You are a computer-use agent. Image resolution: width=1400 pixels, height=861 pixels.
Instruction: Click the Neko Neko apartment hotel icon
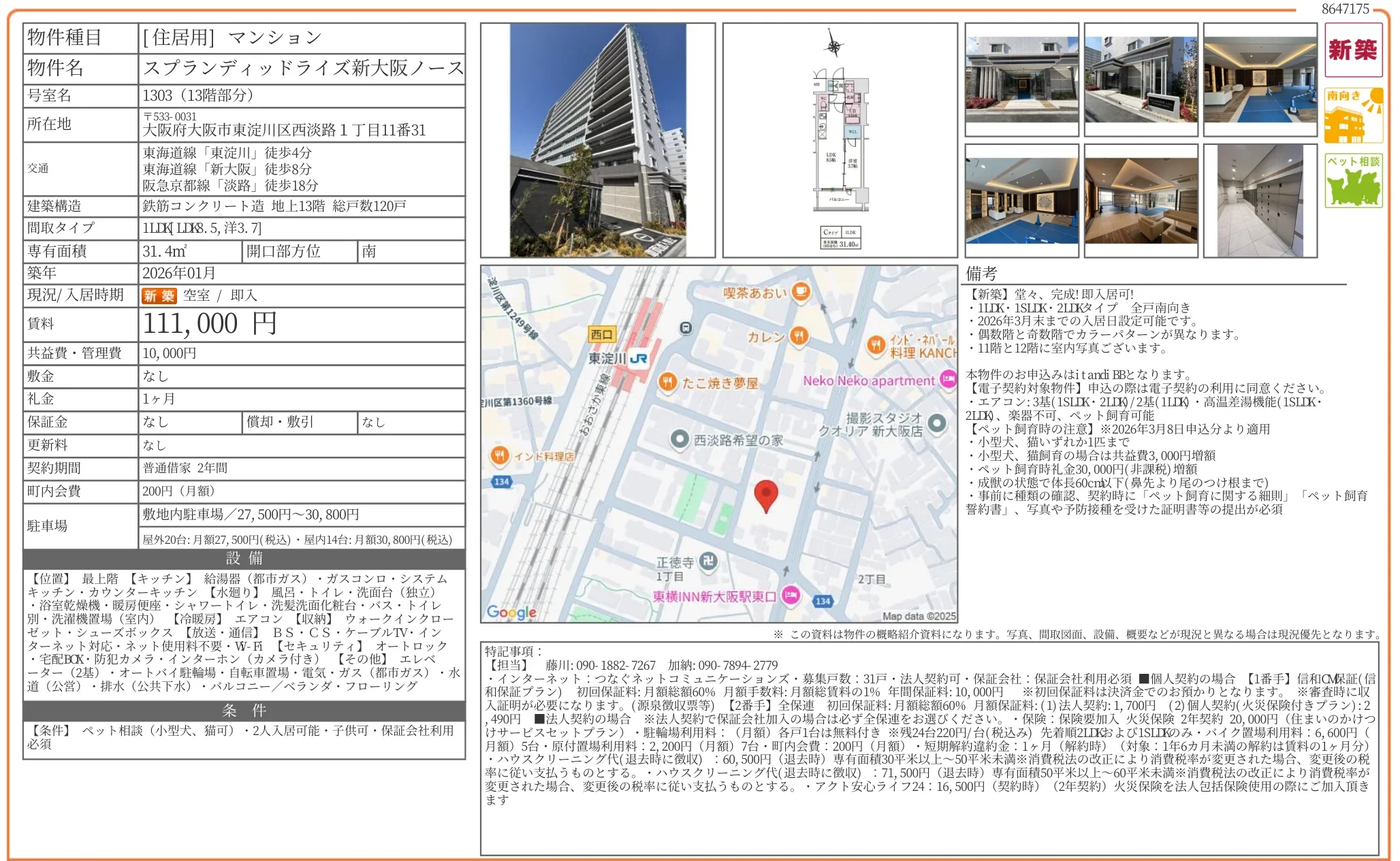click(947, 380)
